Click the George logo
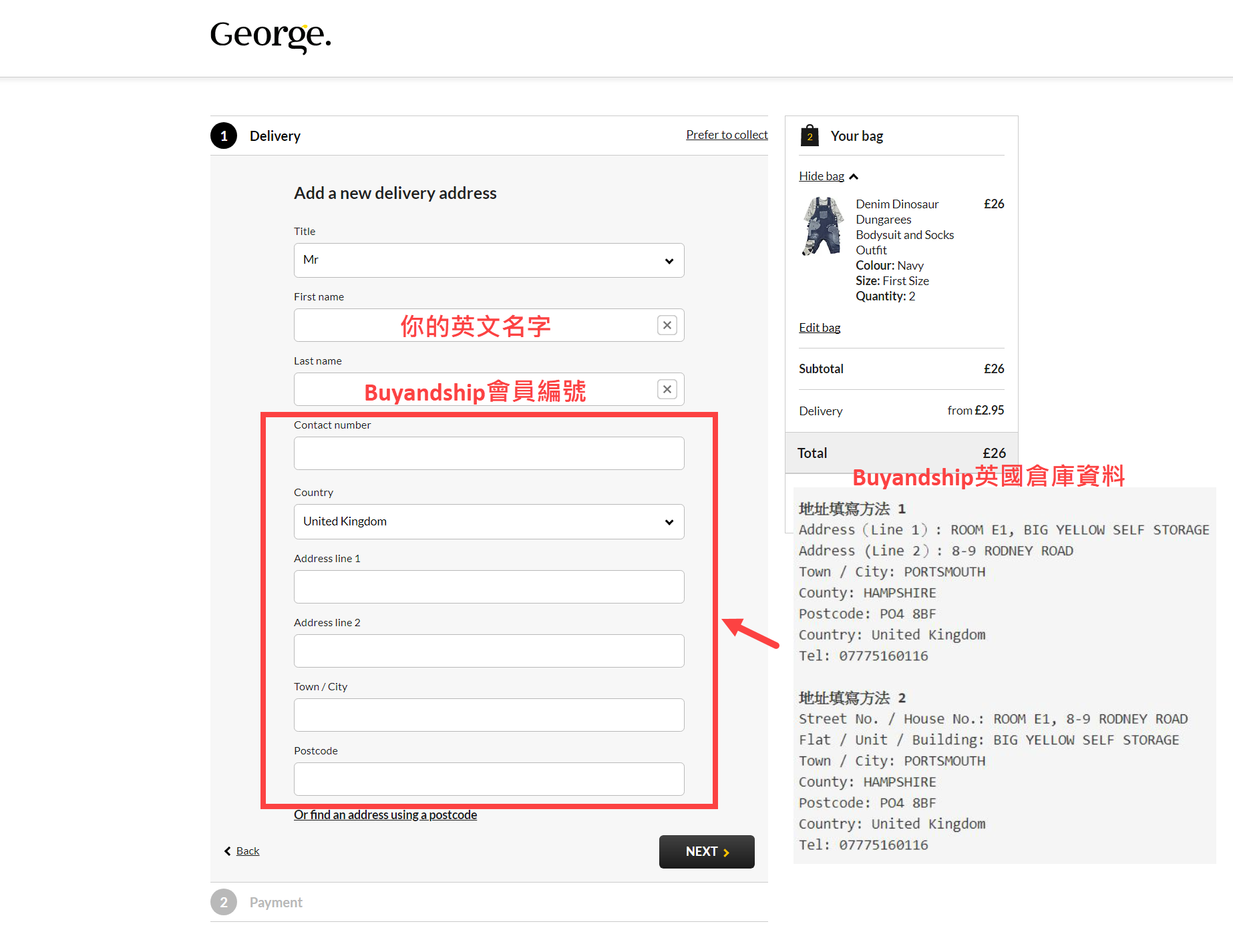Viewport: 1233px width, 952px height. coord(271,35)
